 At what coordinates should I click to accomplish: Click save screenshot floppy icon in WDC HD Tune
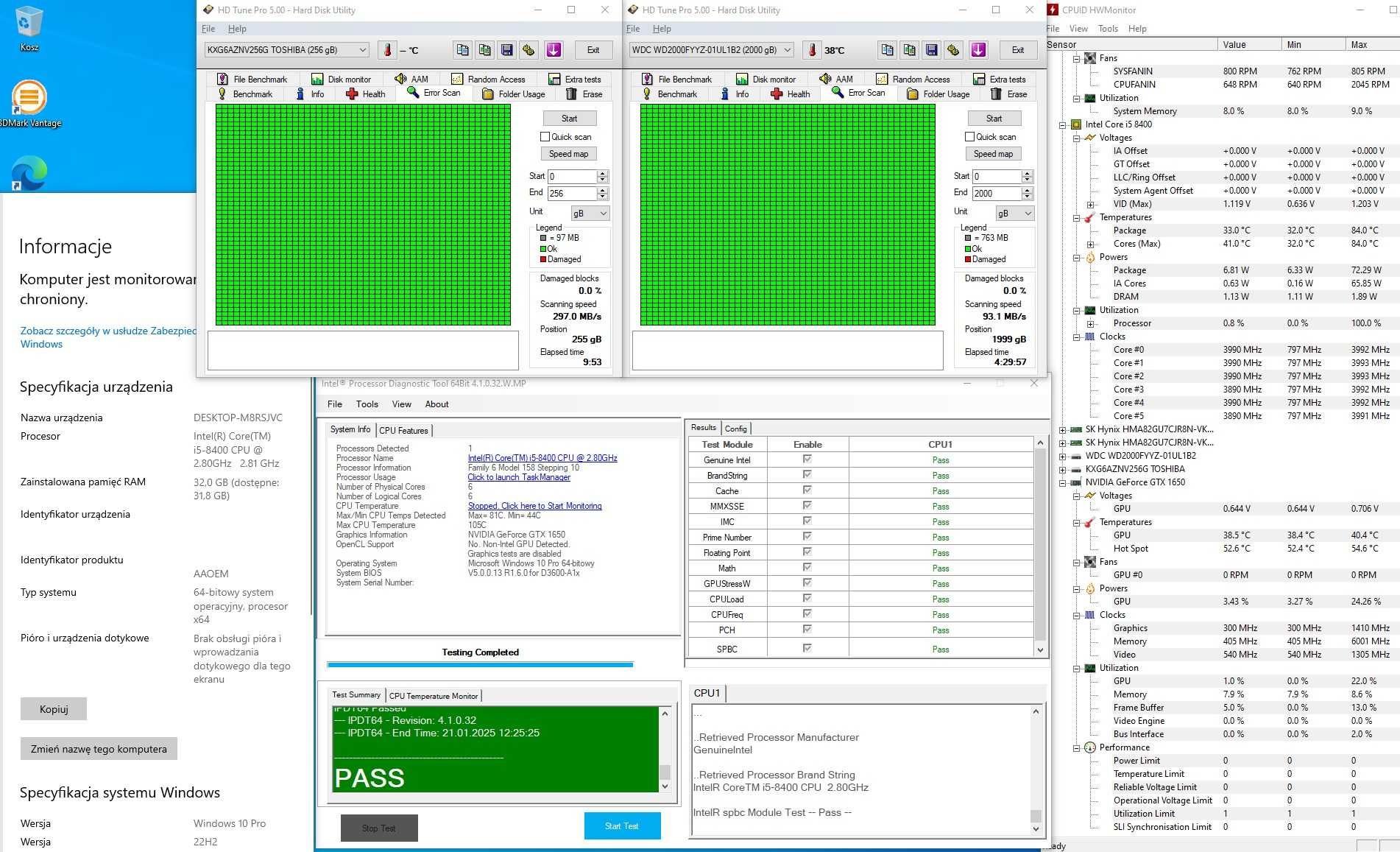(931, 49)
